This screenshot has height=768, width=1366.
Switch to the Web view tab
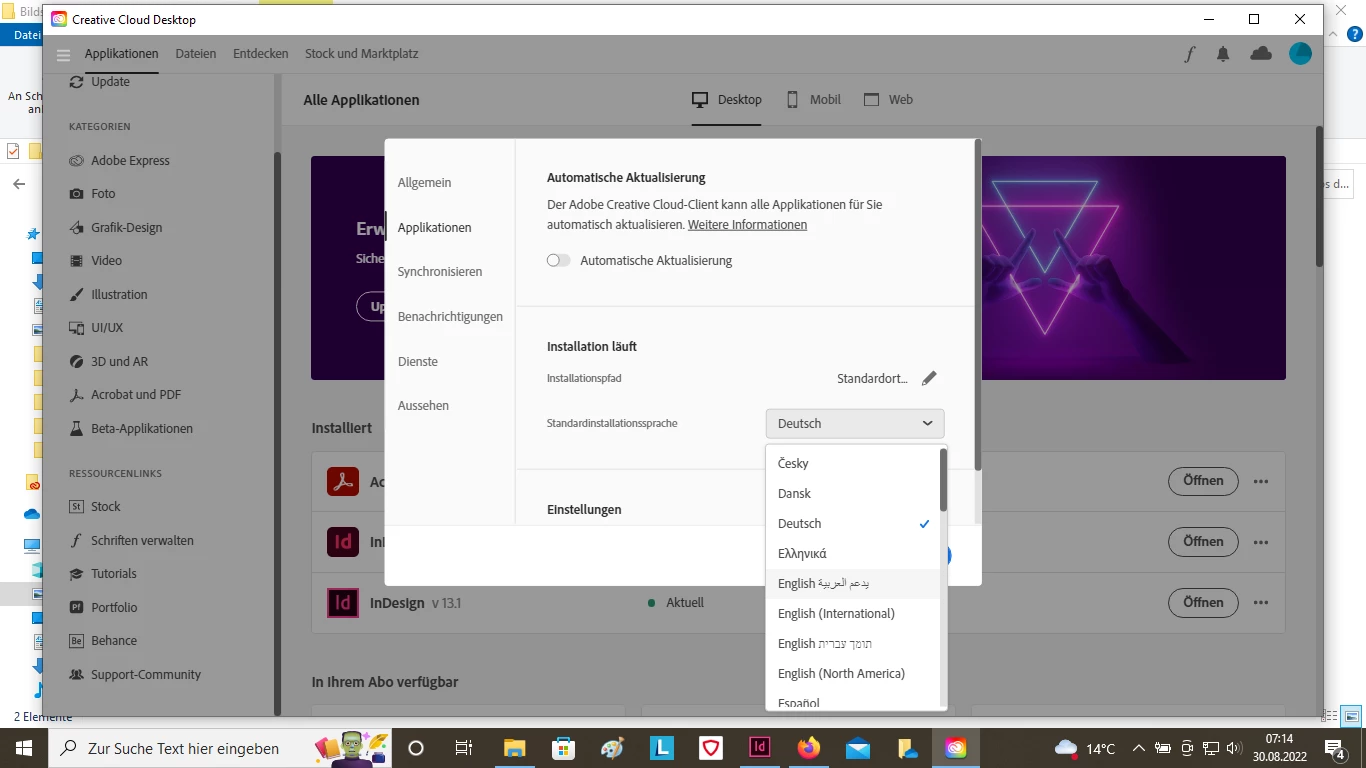(889, 100)
